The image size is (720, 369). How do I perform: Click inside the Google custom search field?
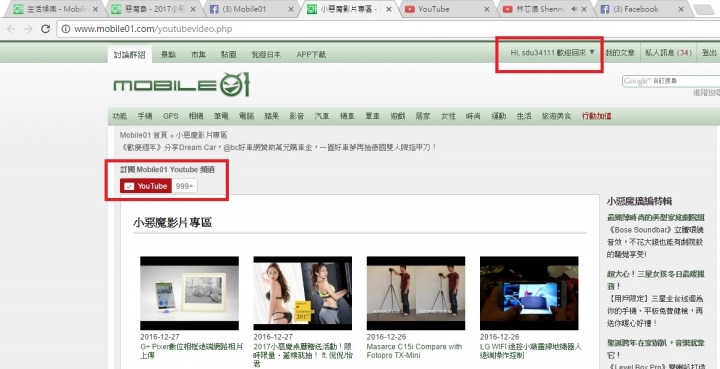(670, 81)
